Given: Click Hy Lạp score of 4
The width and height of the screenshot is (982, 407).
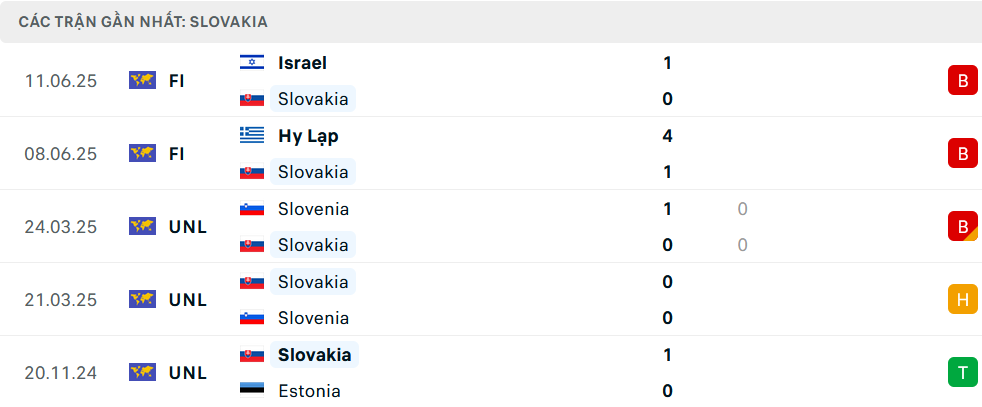Looking at the screenshot, I should tap(667, 136).
